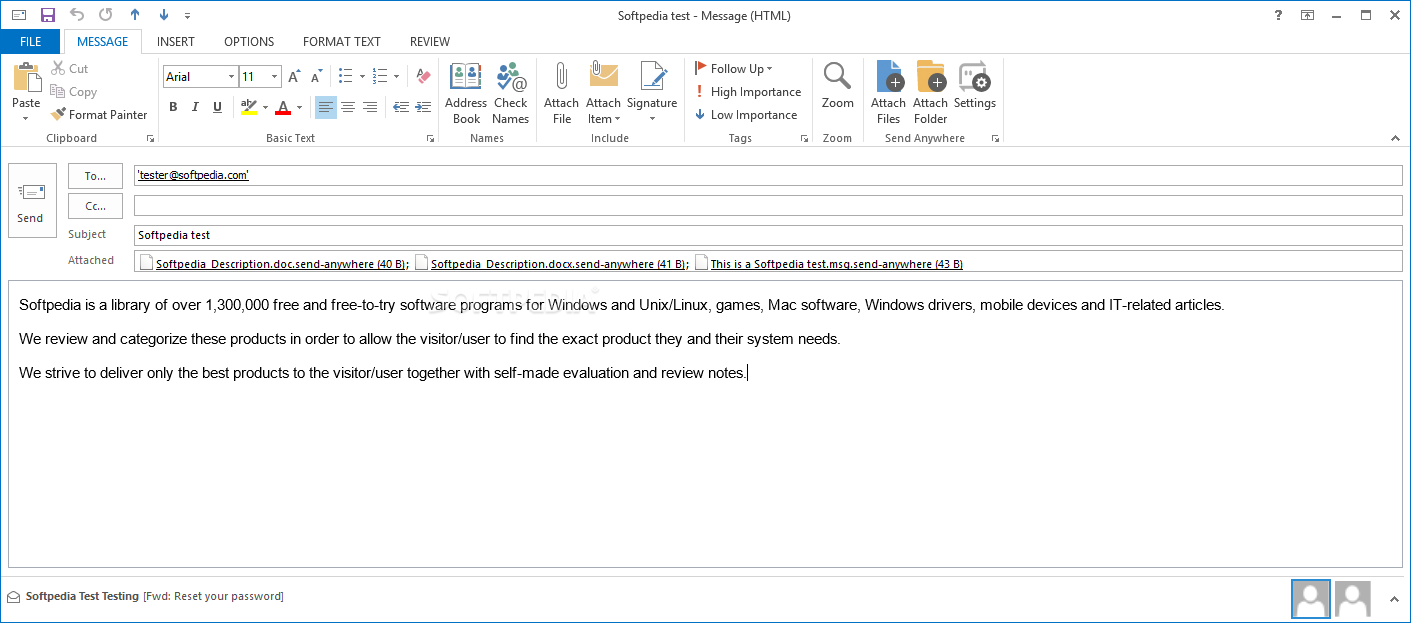Open Basic Text dialog launcher
Image resolution: width=1411 pixels, height=623 pixels.
tap(430, 139)
